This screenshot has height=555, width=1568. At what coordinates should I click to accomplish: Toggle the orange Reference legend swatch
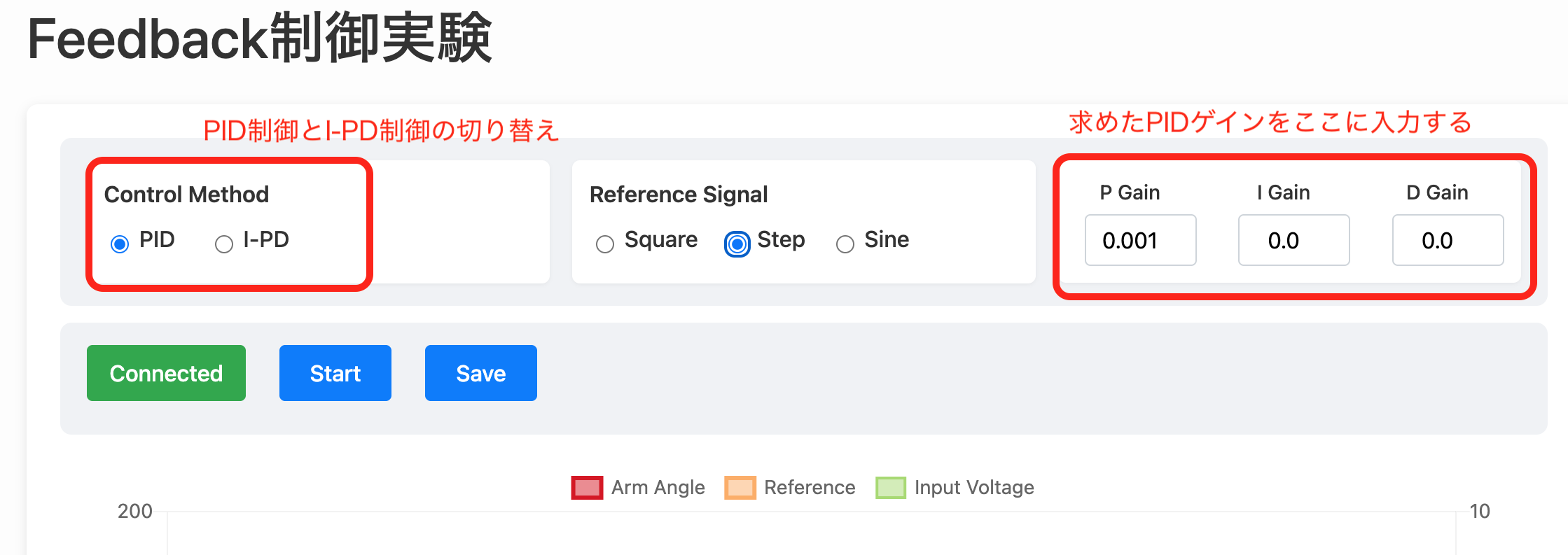coord(740,488)
